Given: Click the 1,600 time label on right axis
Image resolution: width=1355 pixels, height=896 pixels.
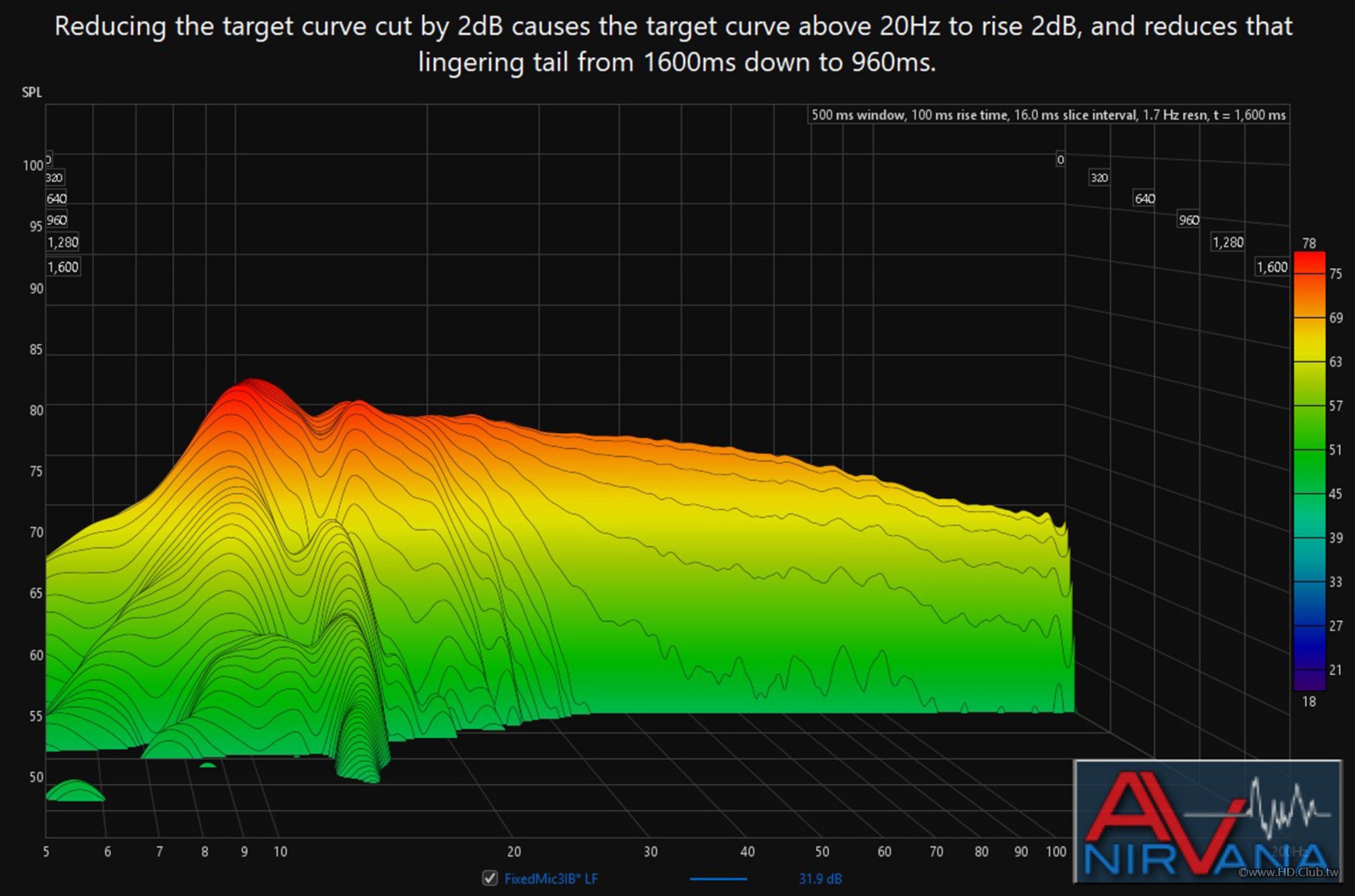Looking at the screenshot, I should 1272,267.
